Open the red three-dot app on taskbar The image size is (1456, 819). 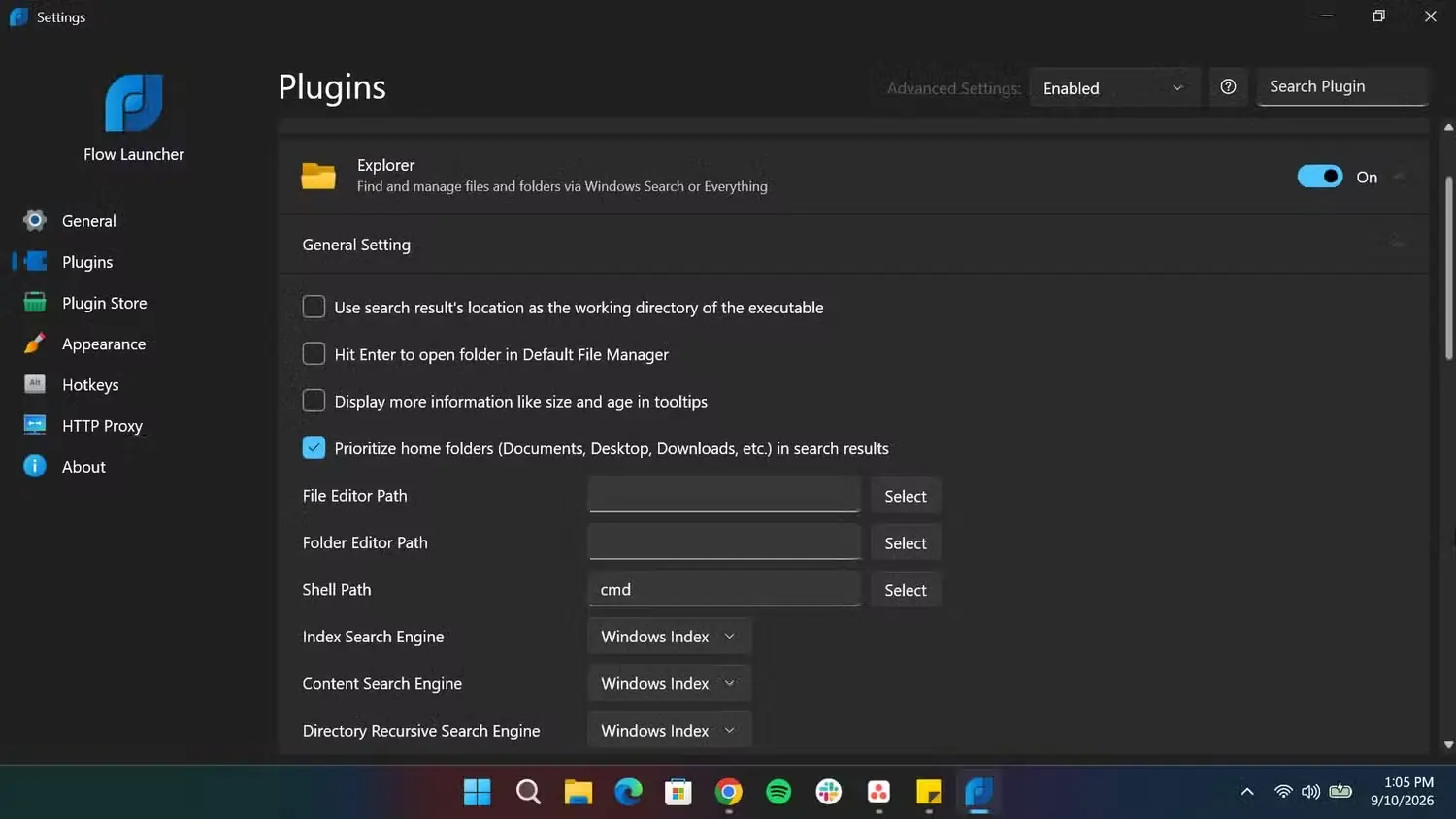(878, 792)
